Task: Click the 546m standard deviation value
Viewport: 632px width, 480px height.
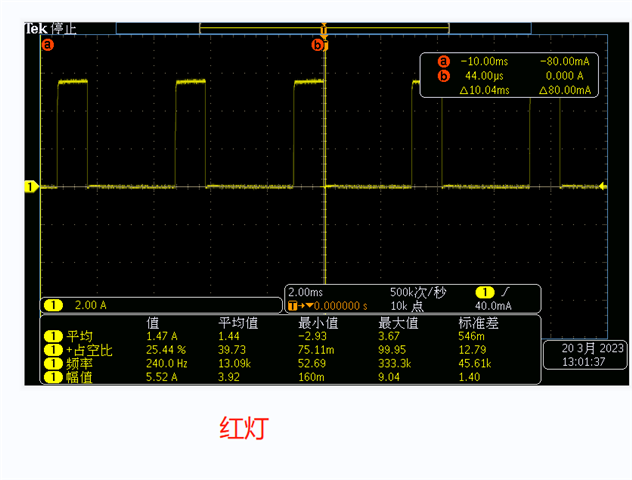Action: (x=472, y=336)
